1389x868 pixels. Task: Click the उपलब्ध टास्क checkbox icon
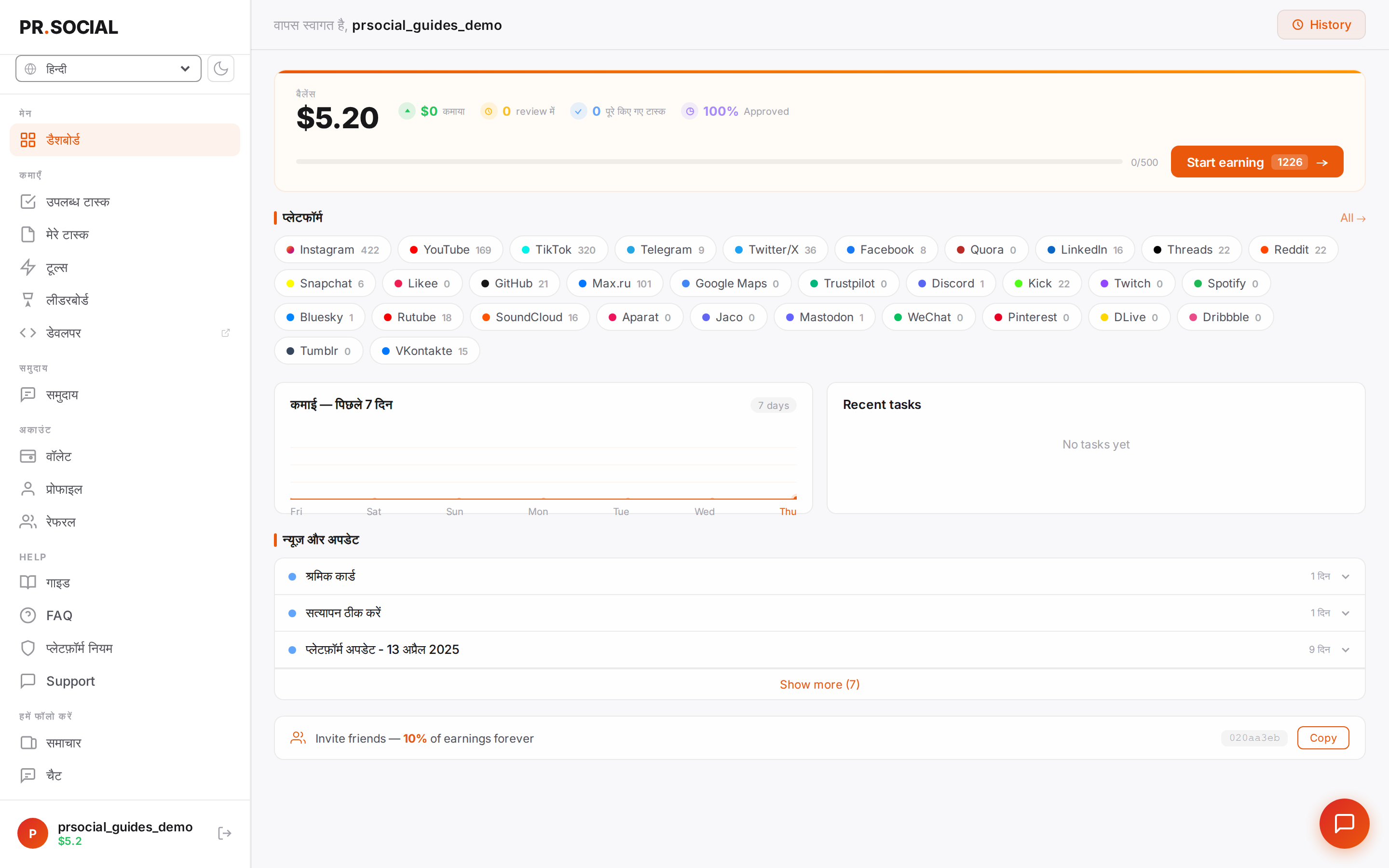tap(27, 202)
